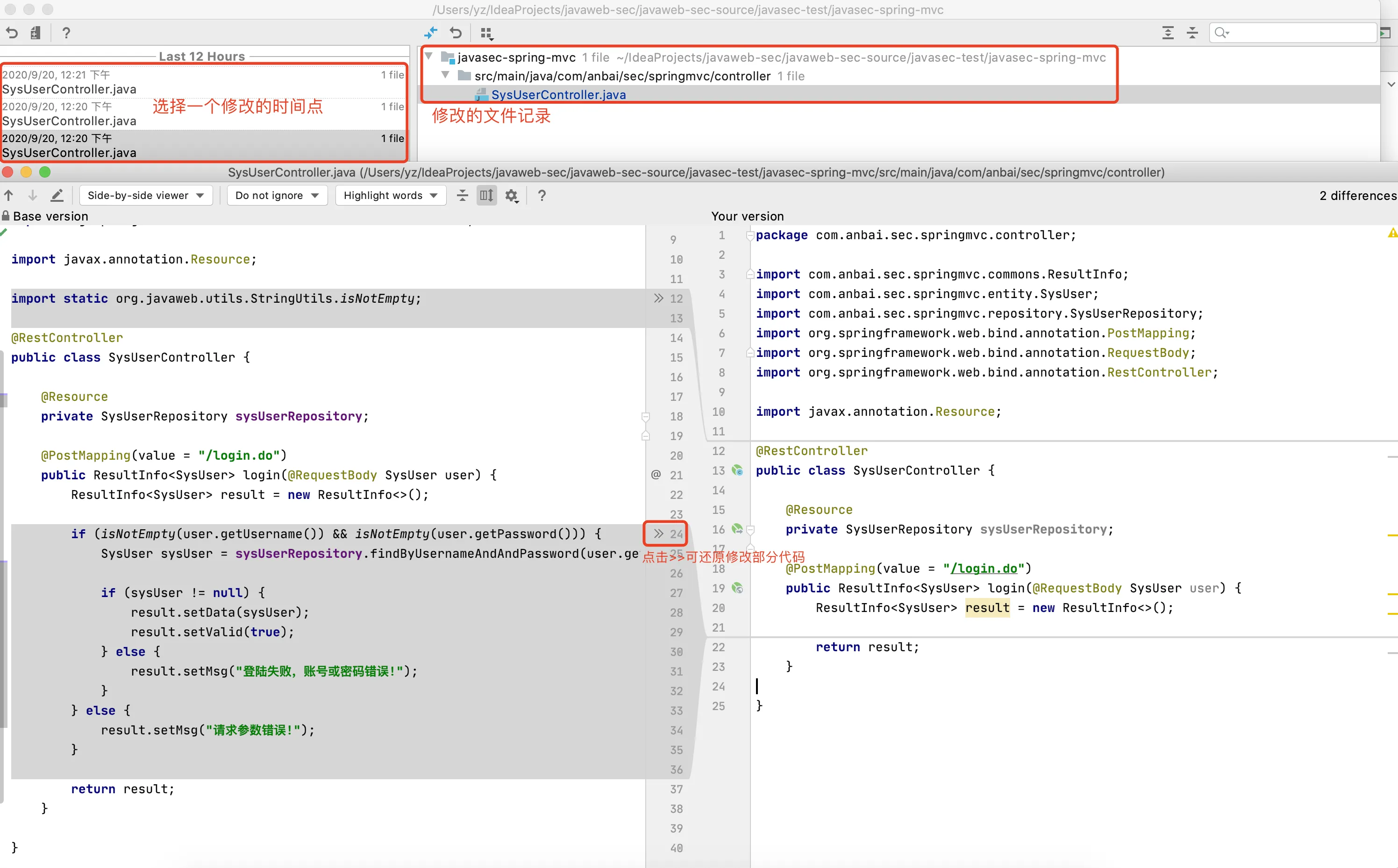Screen dimensions: 1398x868
Task: Open the Highlight words dropdown
Action: [391, 196]
